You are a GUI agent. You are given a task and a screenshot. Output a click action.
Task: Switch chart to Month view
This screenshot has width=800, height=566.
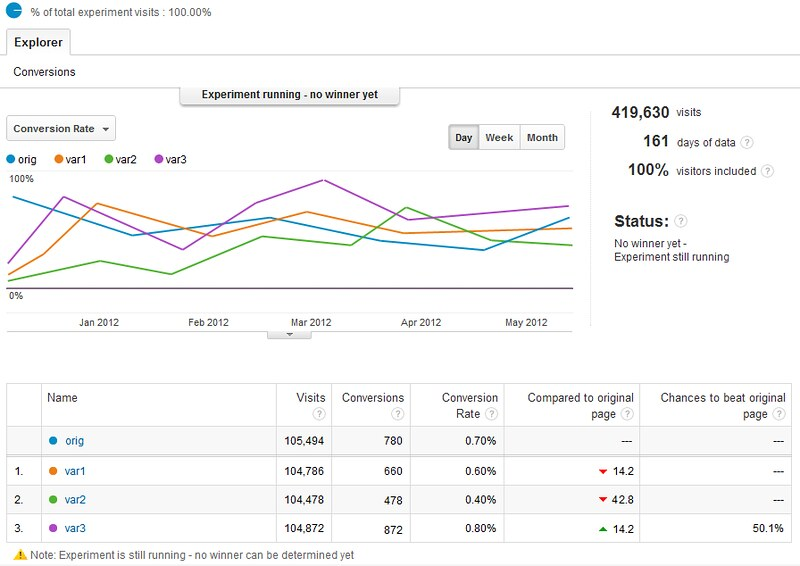(x=542, y=138)
